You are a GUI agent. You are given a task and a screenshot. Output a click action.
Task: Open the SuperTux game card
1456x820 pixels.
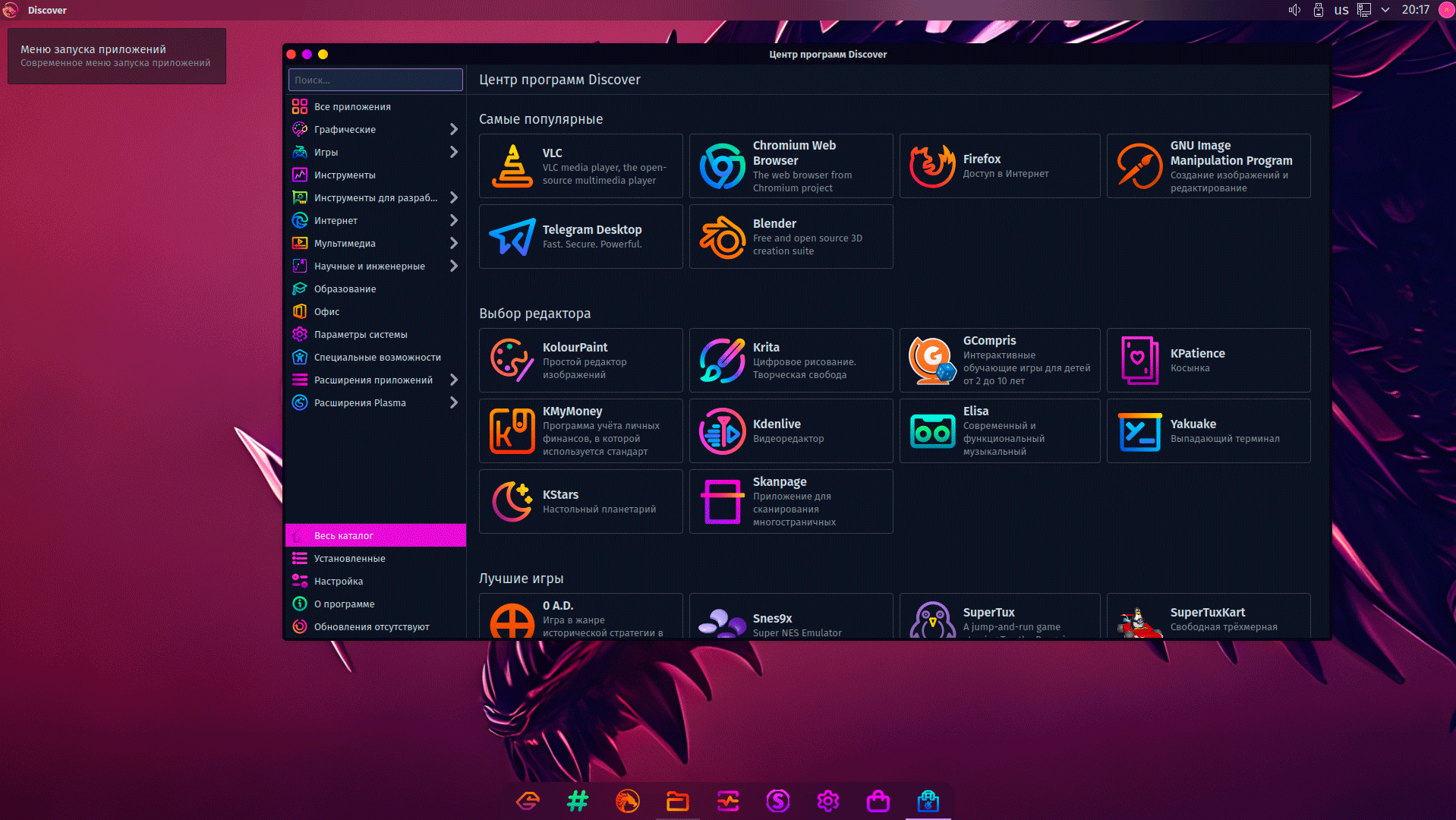1000,617
